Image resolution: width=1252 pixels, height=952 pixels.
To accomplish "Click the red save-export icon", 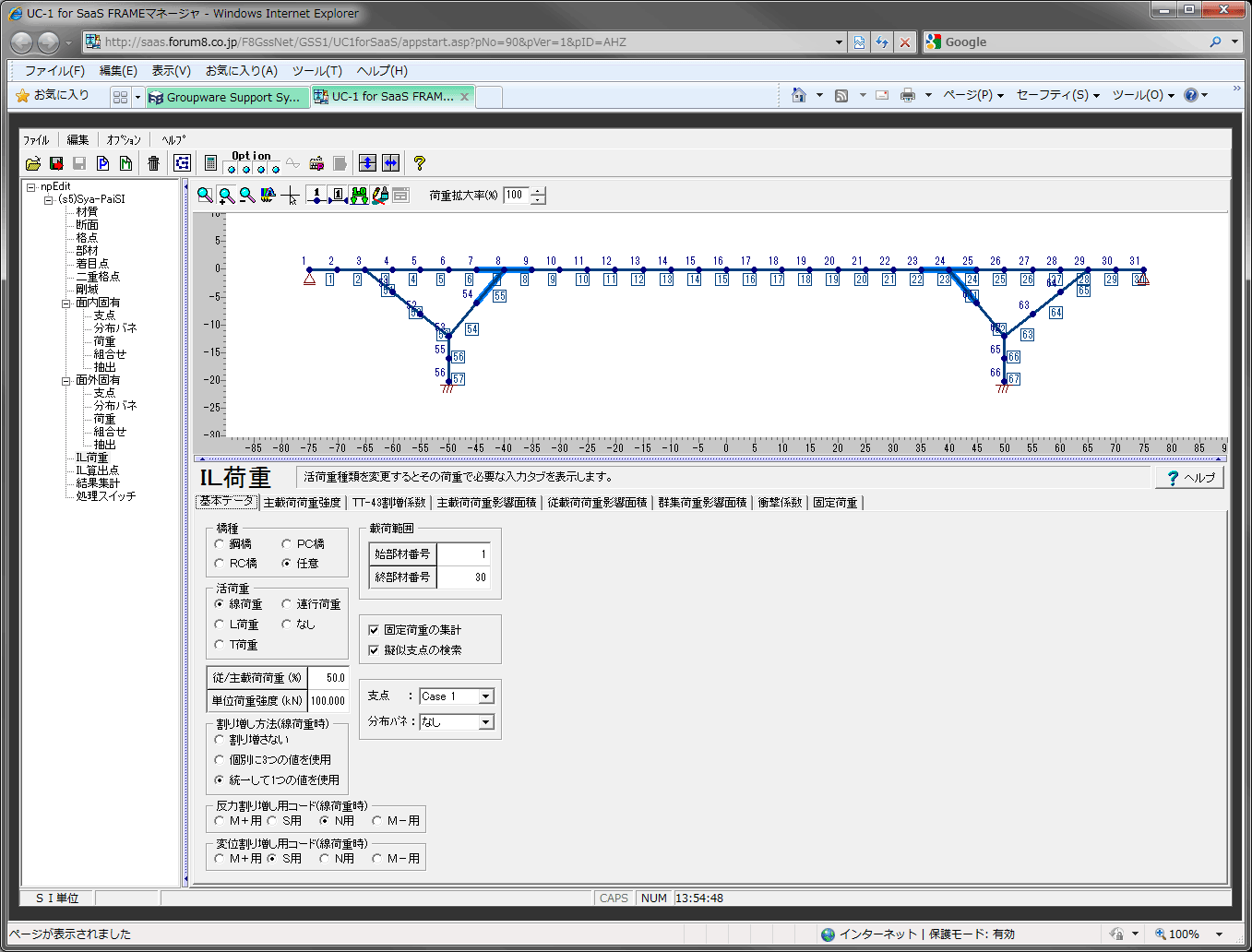I will tap(56, 163).
